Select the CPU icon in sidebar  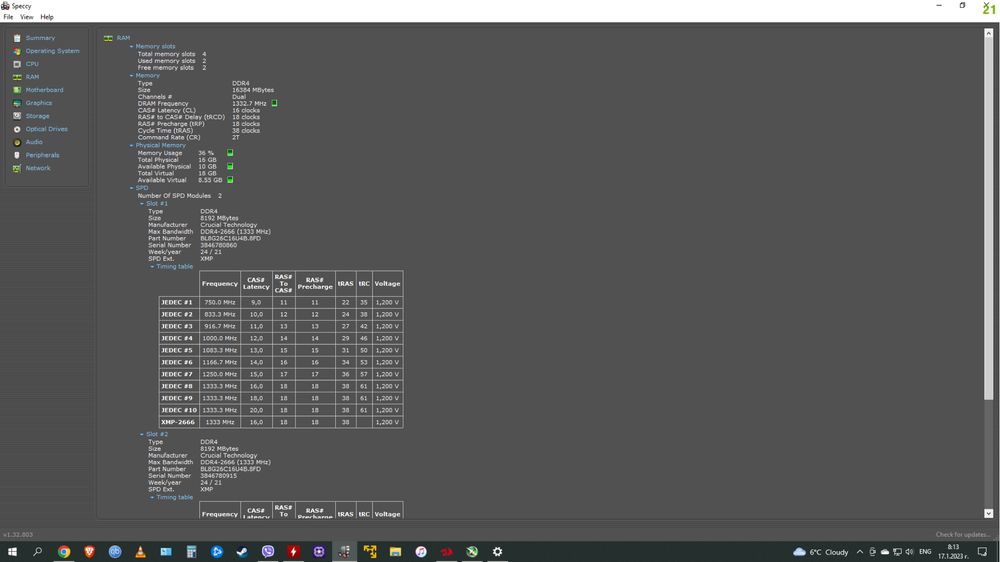pos(17,64)
